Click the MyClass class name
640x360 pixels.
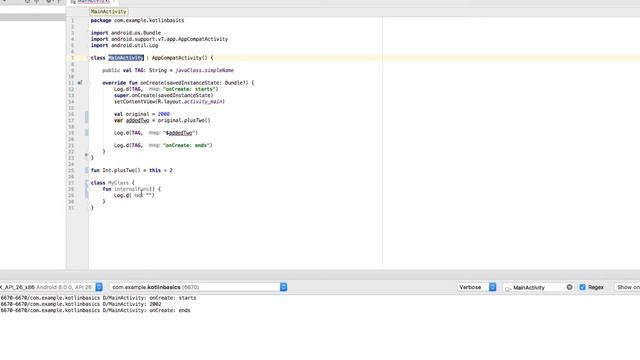[118, 183]
